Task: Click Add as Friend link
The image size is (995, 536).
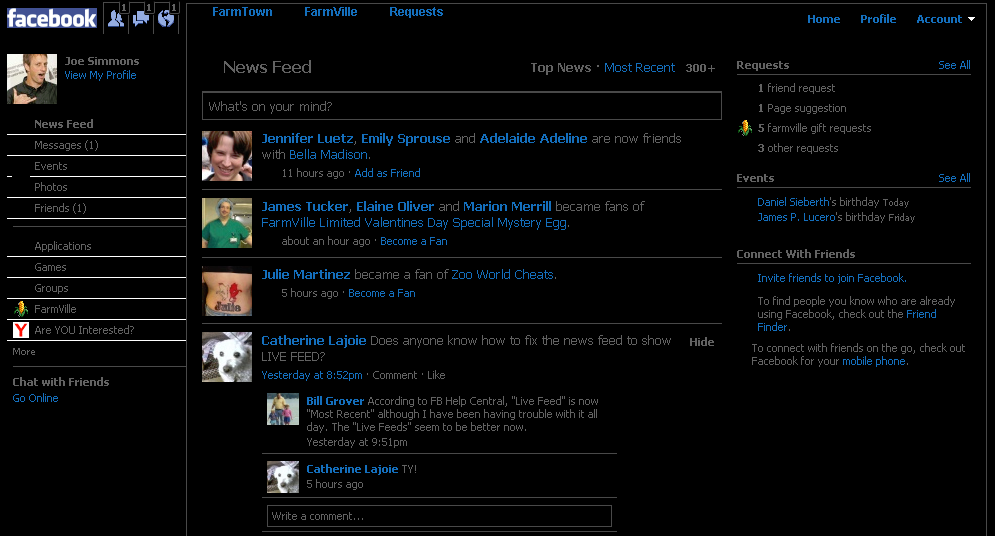Action: point(387,173)
